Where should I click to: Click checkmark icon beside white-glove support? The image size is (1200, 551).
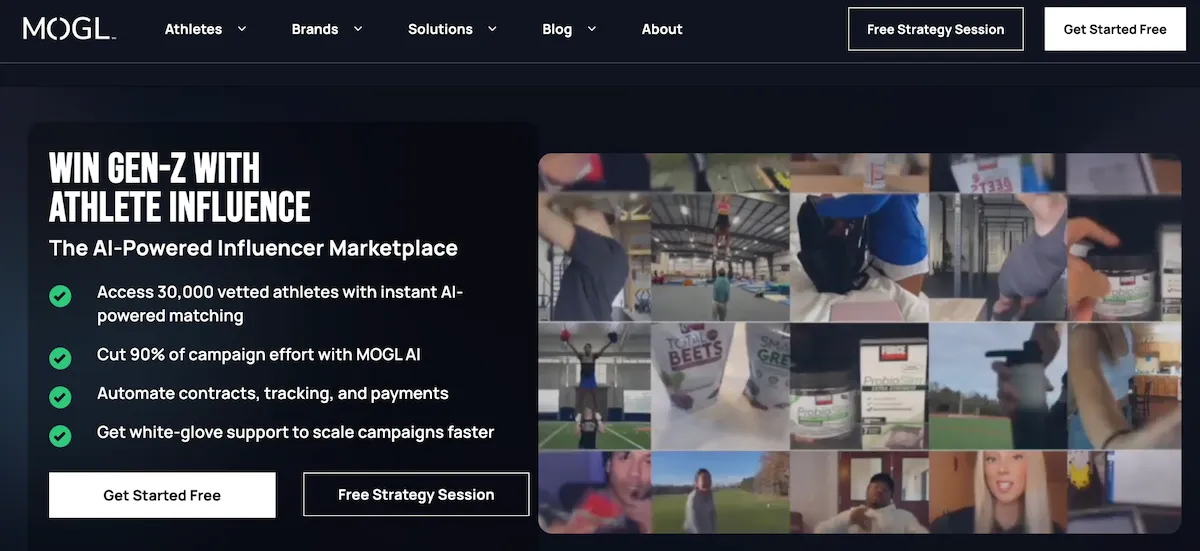[60, 436]
